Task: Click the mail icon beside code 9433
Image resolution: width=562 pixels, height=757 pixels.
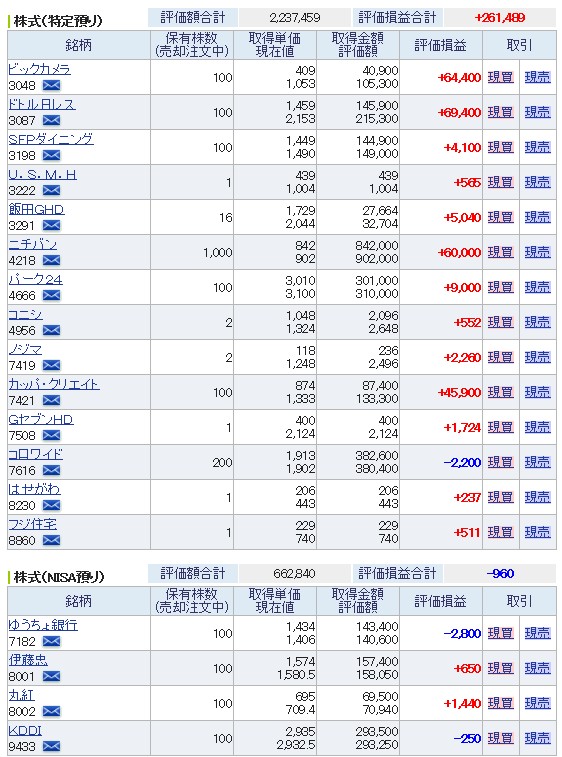Action: pos(51,746)
